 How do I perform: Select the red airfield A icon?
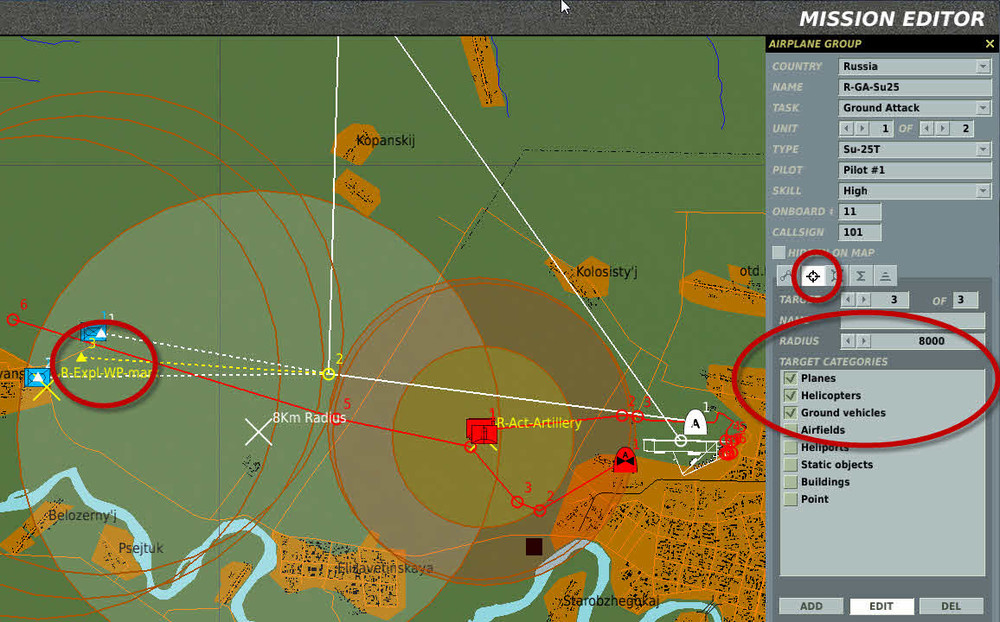(624, 459)
